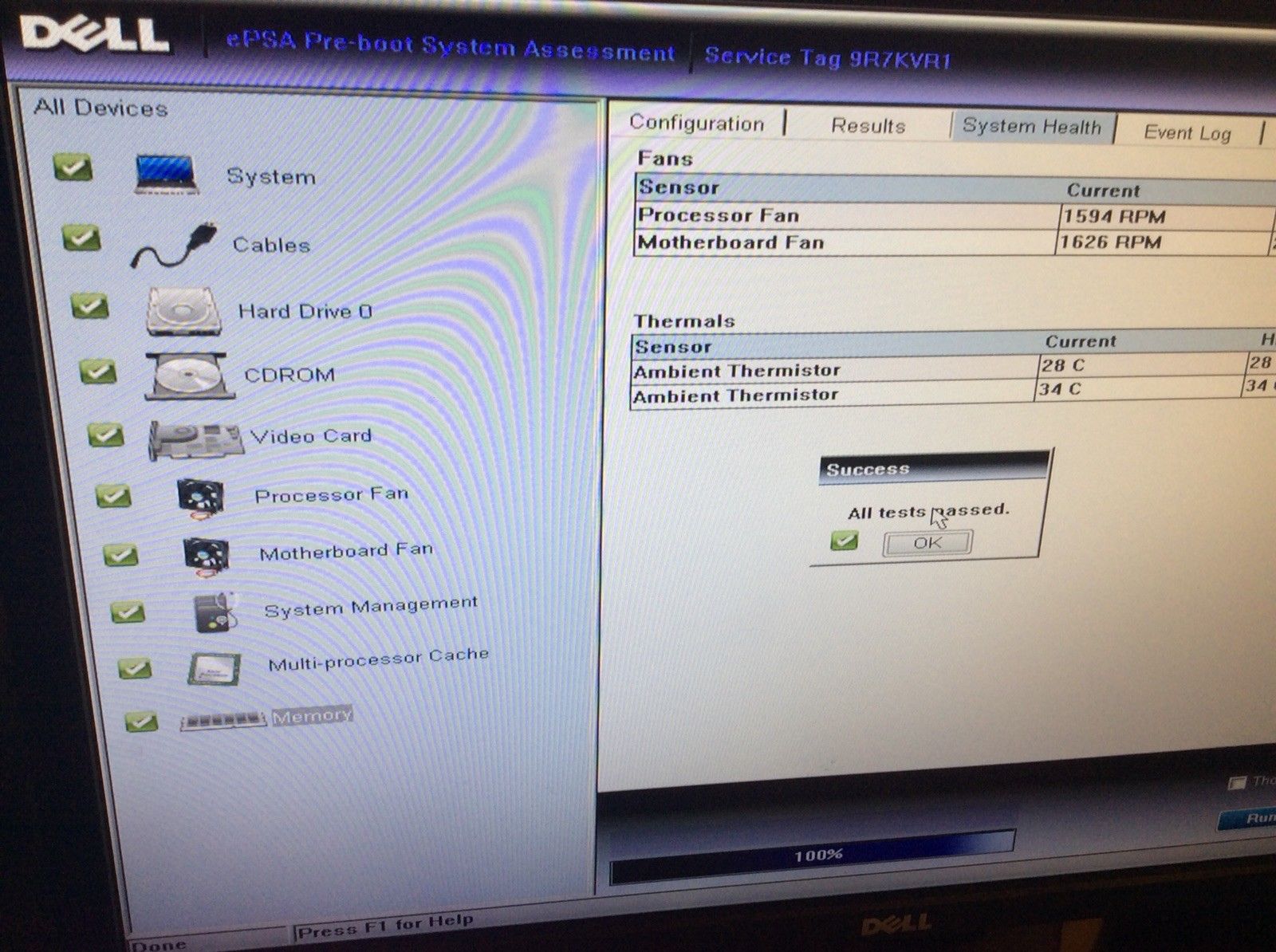Toggle the System checkbox
1276x952 pixels.
pos(73,167)
